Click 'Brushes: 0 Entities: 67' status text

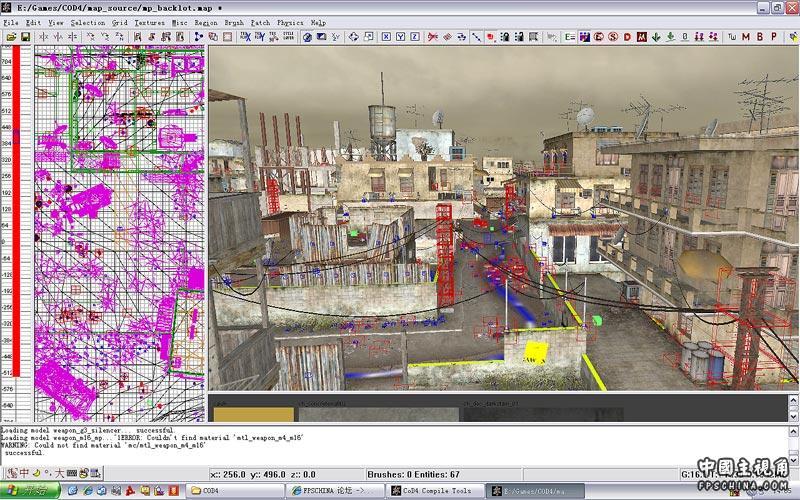(413, 474)
